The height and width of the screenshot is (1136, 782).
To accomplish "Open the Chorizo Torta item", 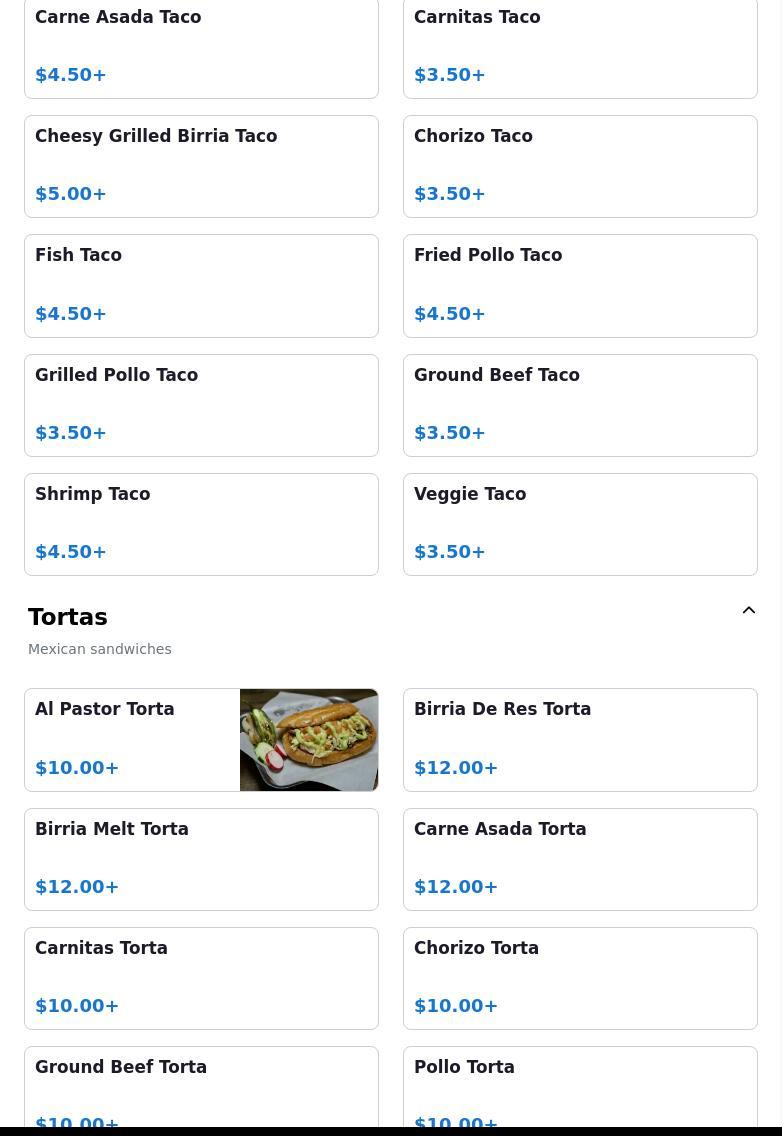I will point(580,978).
